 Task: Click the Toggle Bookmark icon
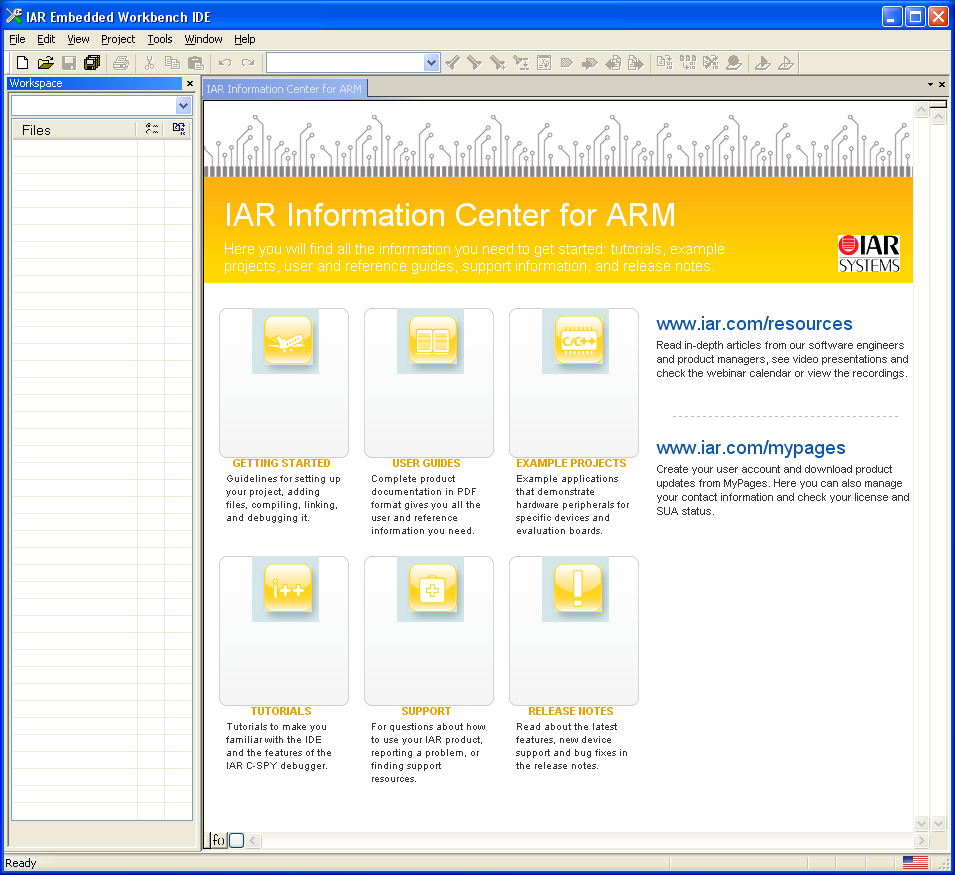(x=567, y=63)
